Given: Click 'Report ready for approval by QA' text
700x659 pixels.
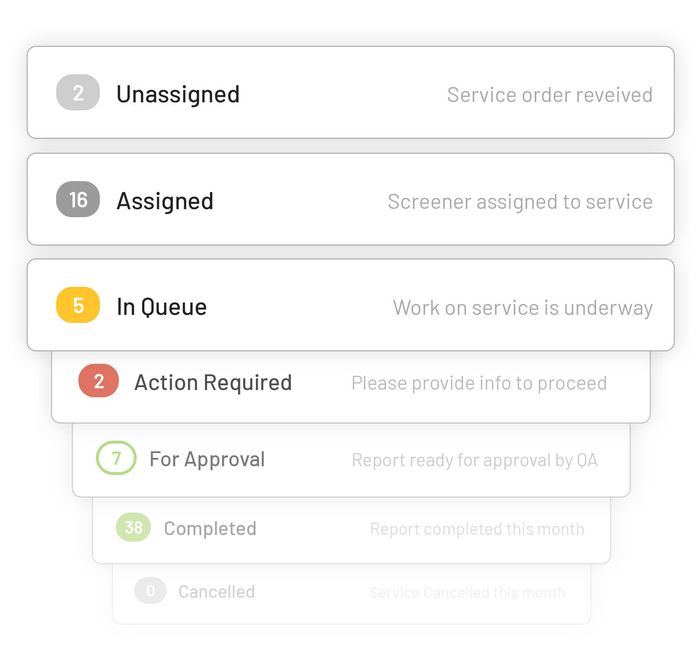Looking at the screenshot, I should 475,460.
